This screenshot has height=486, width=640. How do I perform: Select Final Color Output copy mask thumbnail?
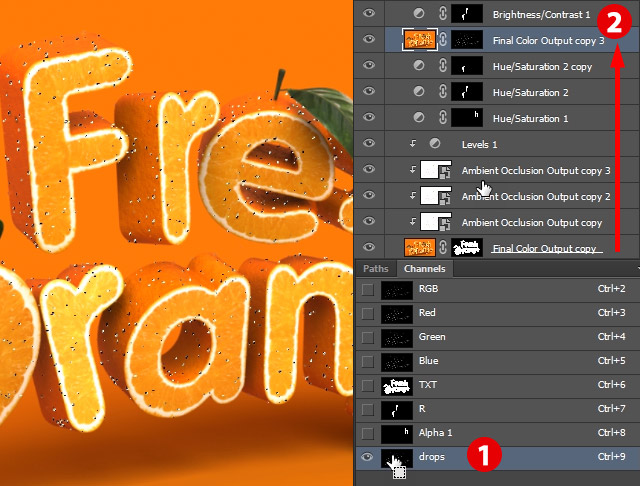point(467,247)
